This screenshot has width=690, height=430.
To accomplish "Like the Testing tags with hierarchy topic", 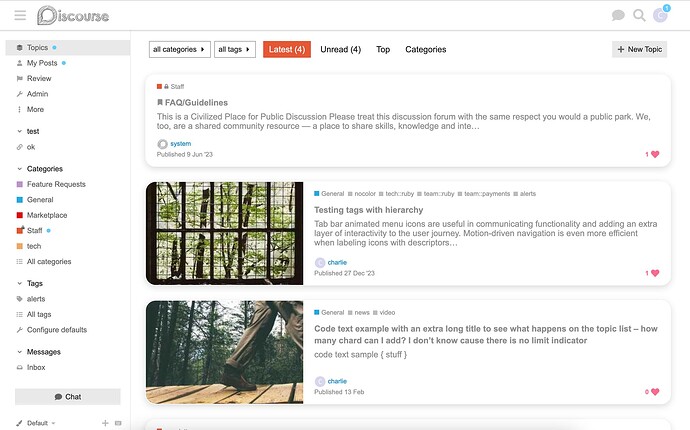I will (655, 273).
